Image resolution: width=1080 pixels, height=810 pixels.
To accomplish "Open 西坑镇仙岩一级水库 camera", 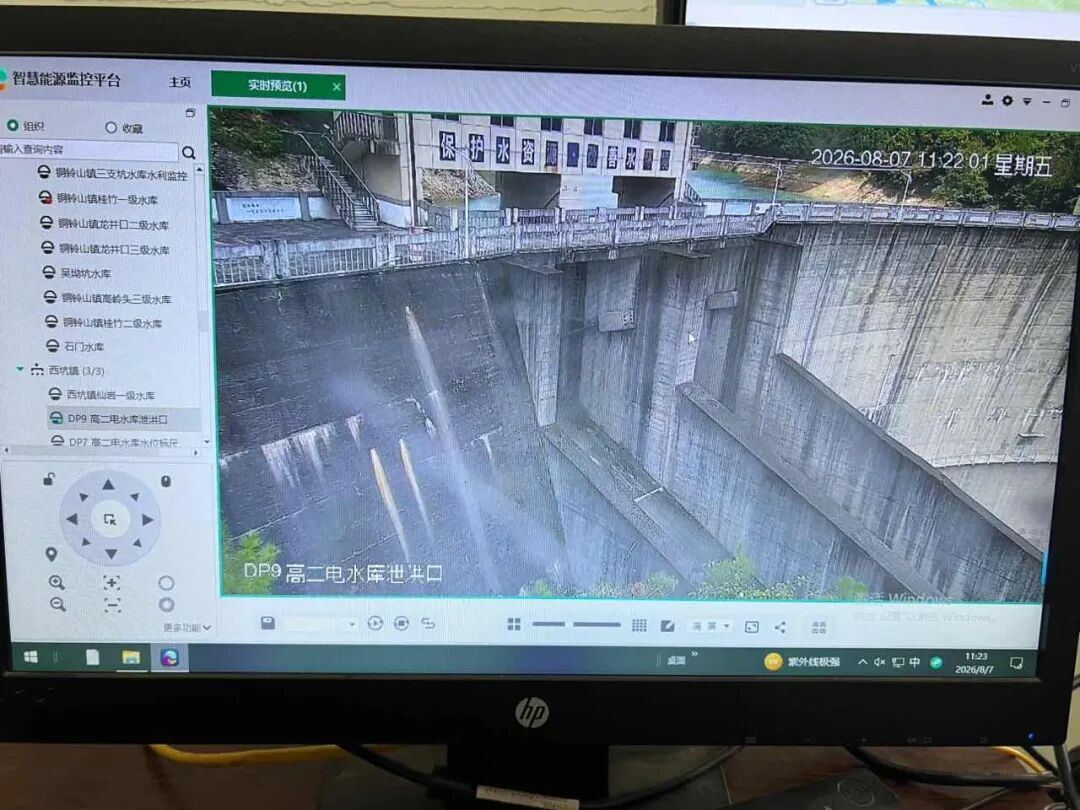I will (102, 395).
